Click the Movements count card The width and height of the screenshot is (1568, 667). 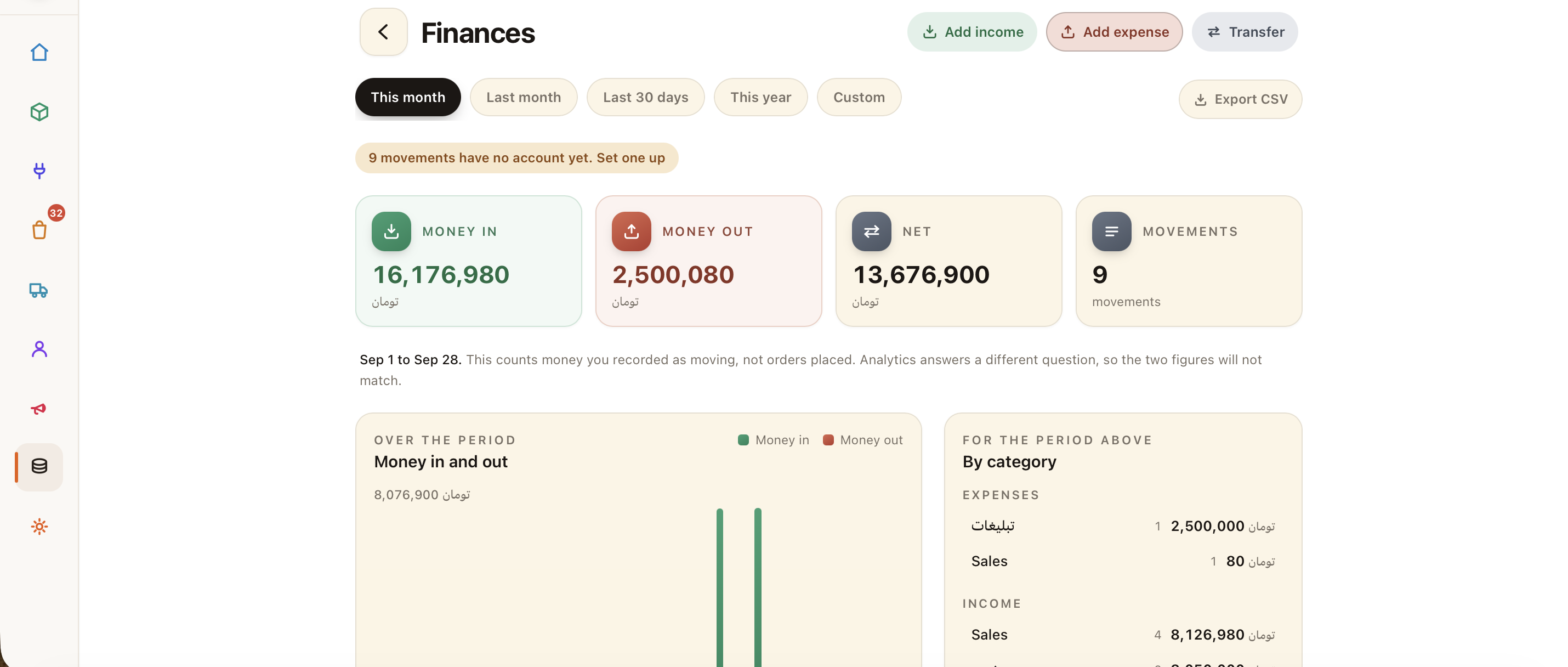(x=1188, y=261)
